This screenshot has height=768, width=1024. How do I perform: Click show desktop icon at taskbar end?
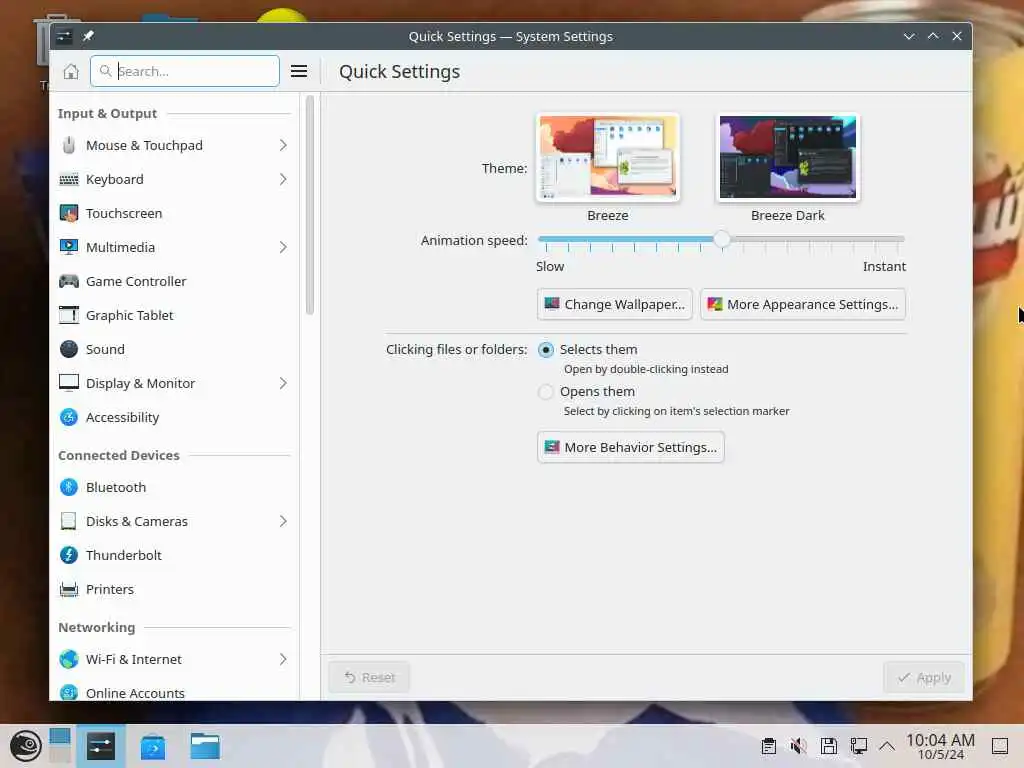[1000, 746]
